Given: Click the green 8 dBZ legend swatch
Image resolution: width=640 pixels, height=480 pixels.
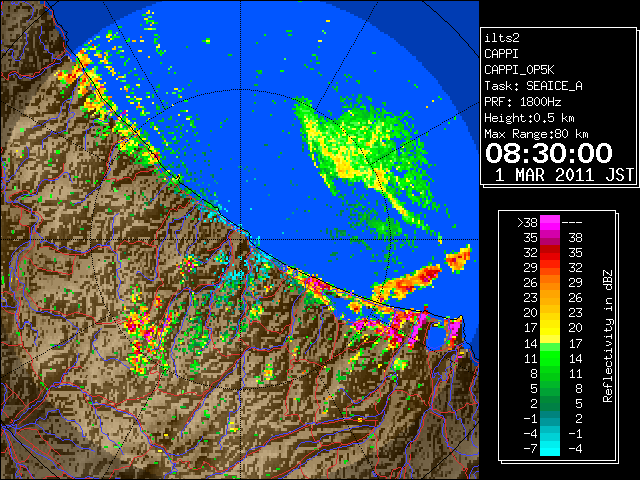Looking at the screenshot, I should pos(550,373).
